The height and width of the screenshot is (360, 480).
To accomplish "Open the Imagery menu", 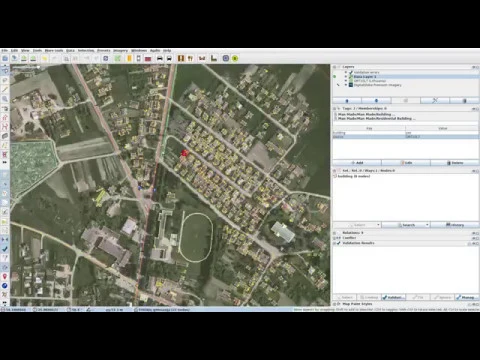I will [120, 51].
